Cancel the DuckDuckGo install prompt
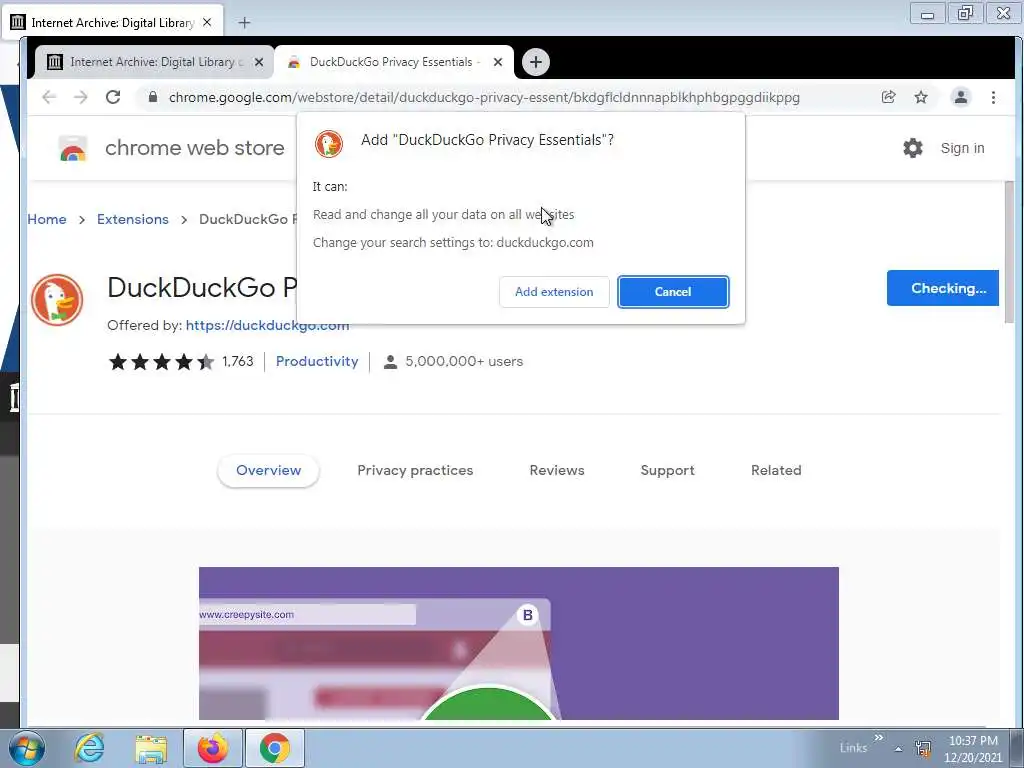 [x=673, y=292]
